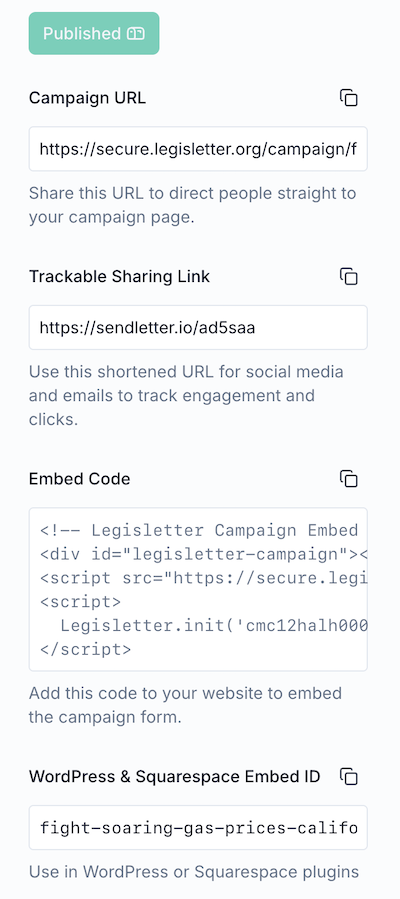Viewport: 400px width, 899px height.
Task: Click inside the Embed Code text box
Action: [x=198, y=589]
